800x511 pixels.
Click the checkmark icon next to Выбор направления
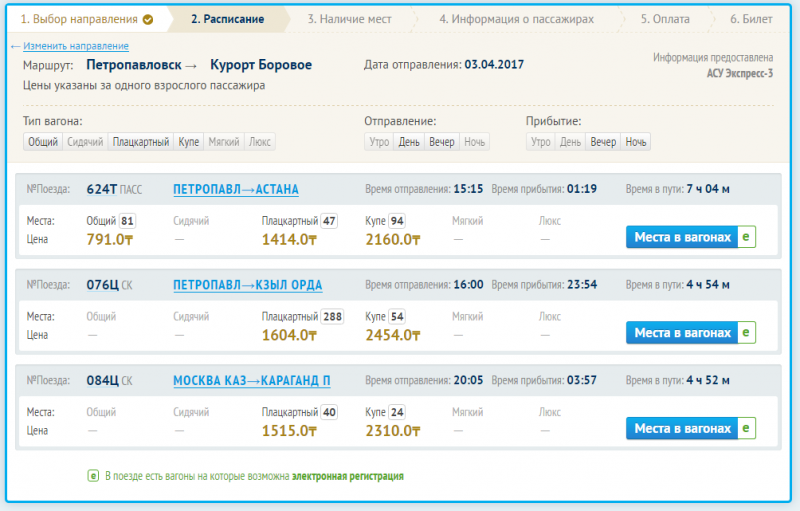148,19
